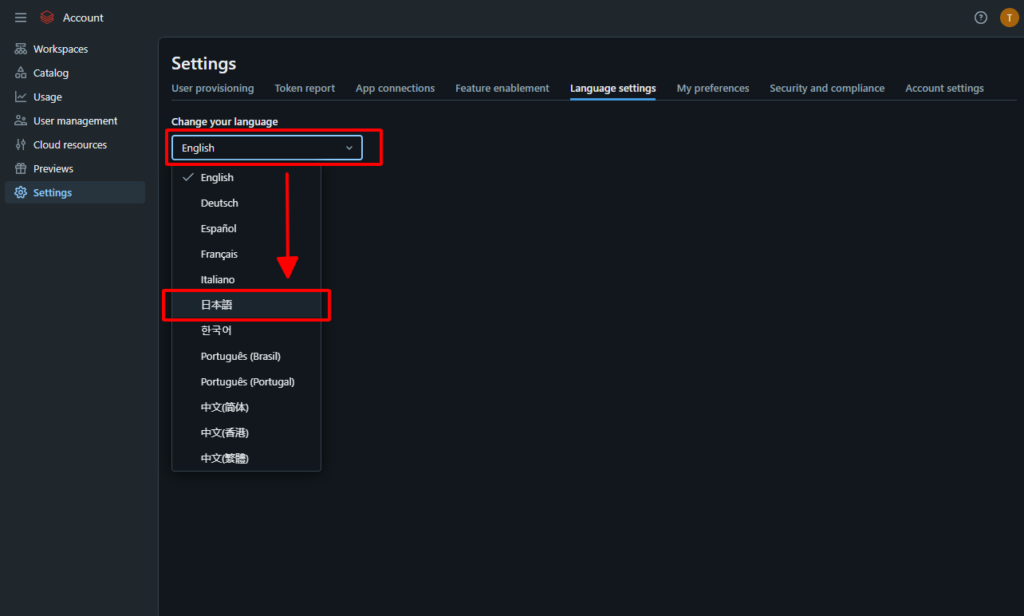Screen dimensions: 1024x616
Task: Go to the Feature enablement tab
Action: (x=502, y=88)
